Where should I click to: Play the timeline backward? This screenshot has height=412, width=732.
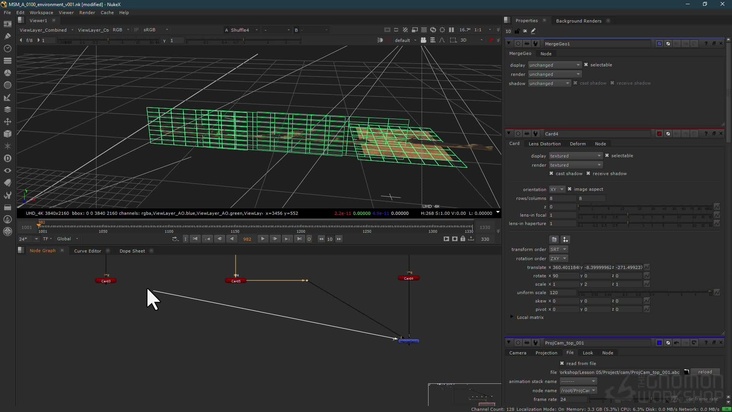[x=232, y=239]
